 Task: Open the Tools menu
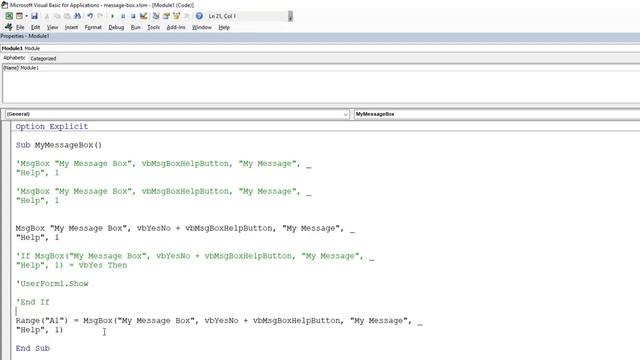[x=153, y=27]
